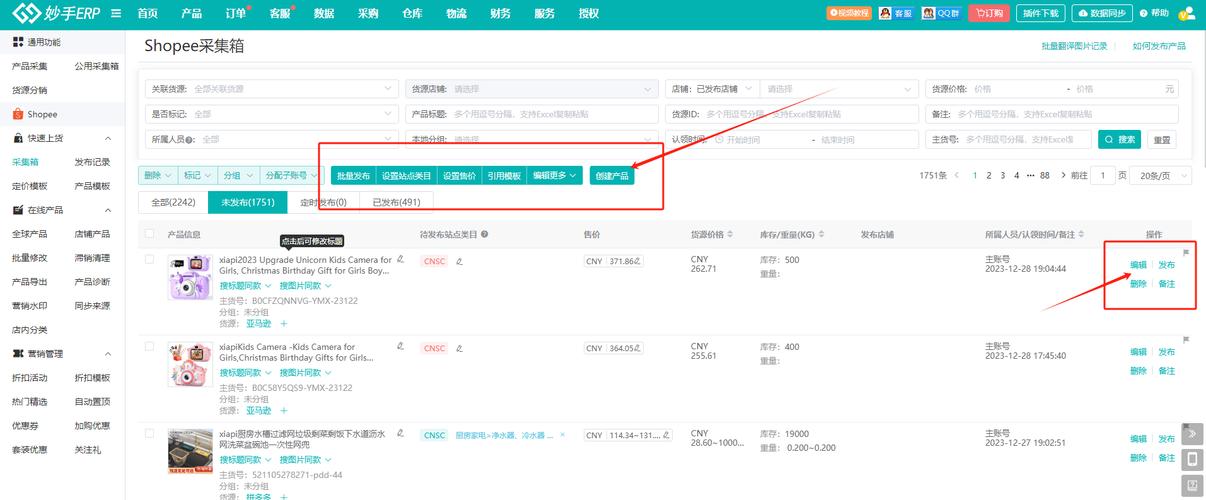Click the mobile phone floating icon on the right edge
This screenshot has height=500, width=1206.
point(1192,460)
